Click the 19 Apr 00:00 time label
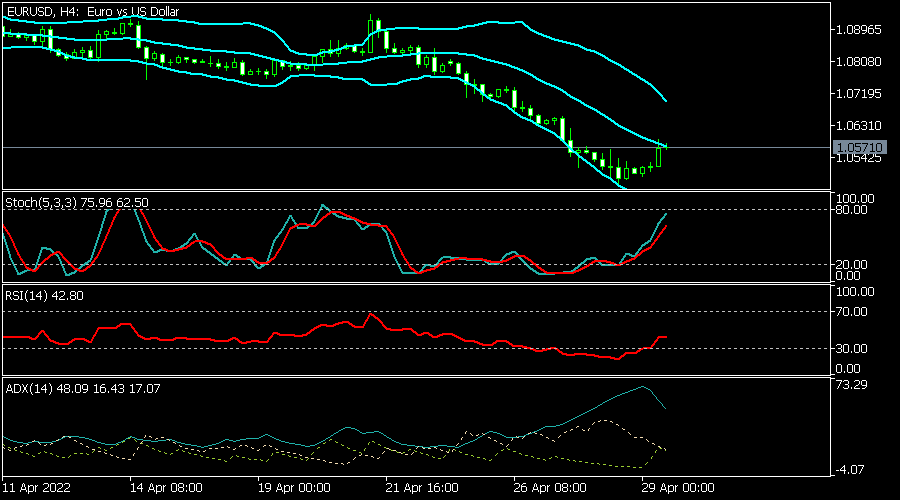The image size is (900, 500). coord(294,487)
